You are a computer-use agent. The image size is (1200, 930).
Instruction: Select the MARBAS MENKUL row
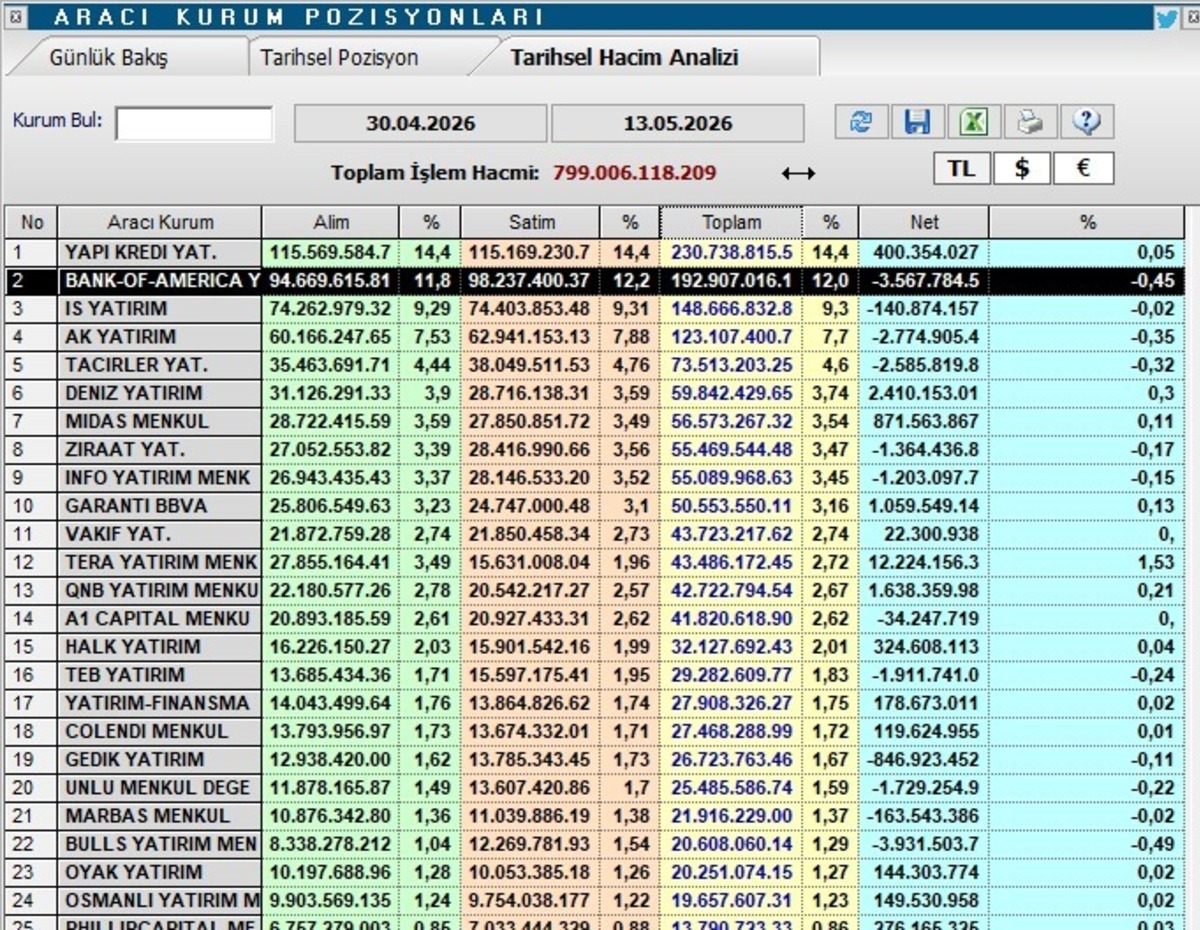[x=595, y=815]
